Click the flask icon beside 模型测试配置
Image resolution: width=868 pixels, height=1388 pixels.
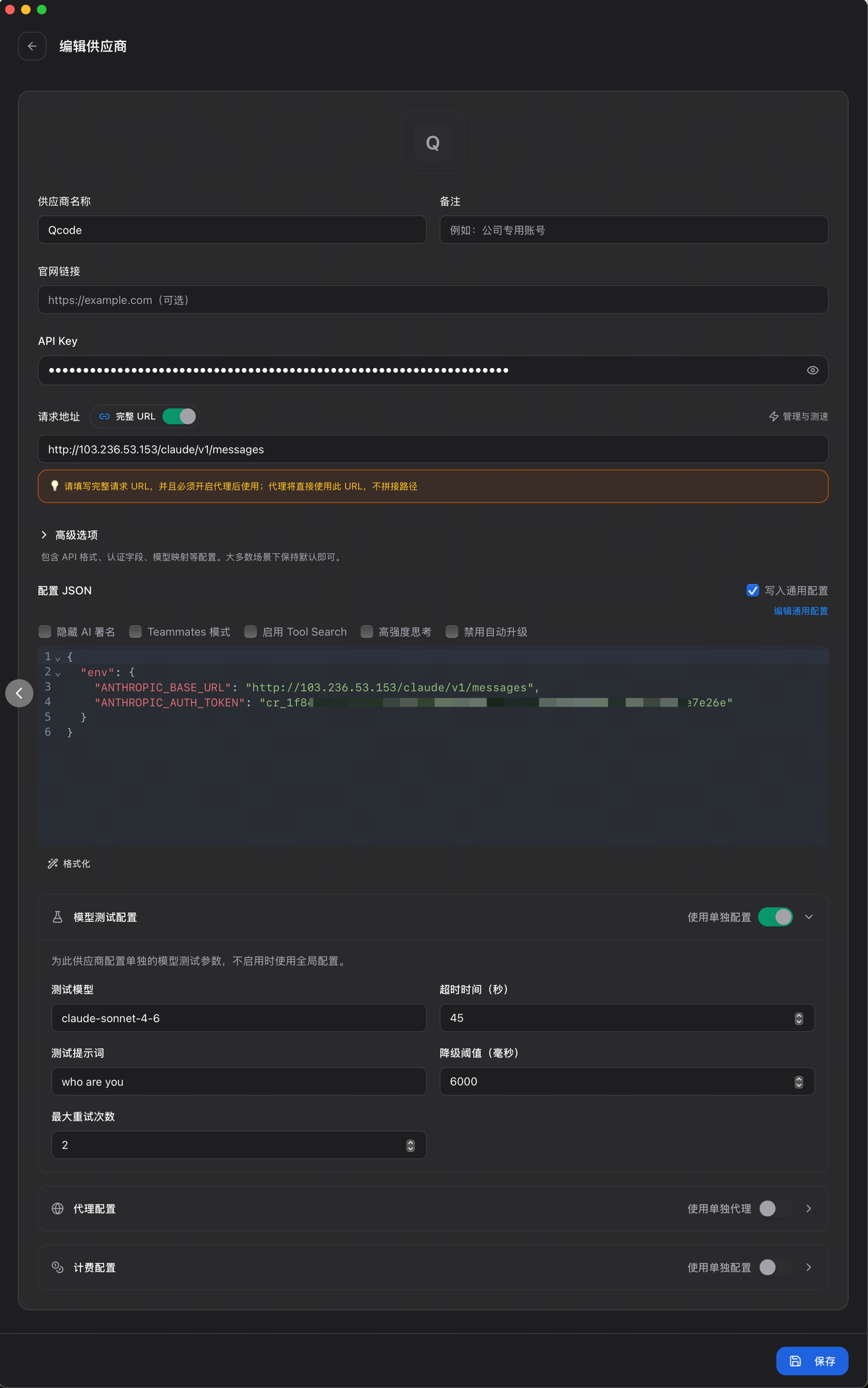(x=57, y=917)
